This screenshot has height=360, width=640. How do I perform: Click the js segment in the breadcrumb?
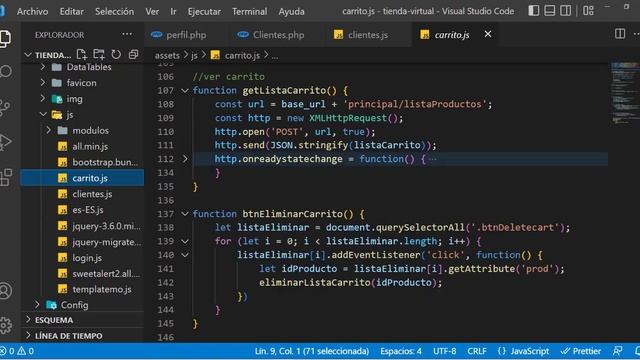coord(194,55)
